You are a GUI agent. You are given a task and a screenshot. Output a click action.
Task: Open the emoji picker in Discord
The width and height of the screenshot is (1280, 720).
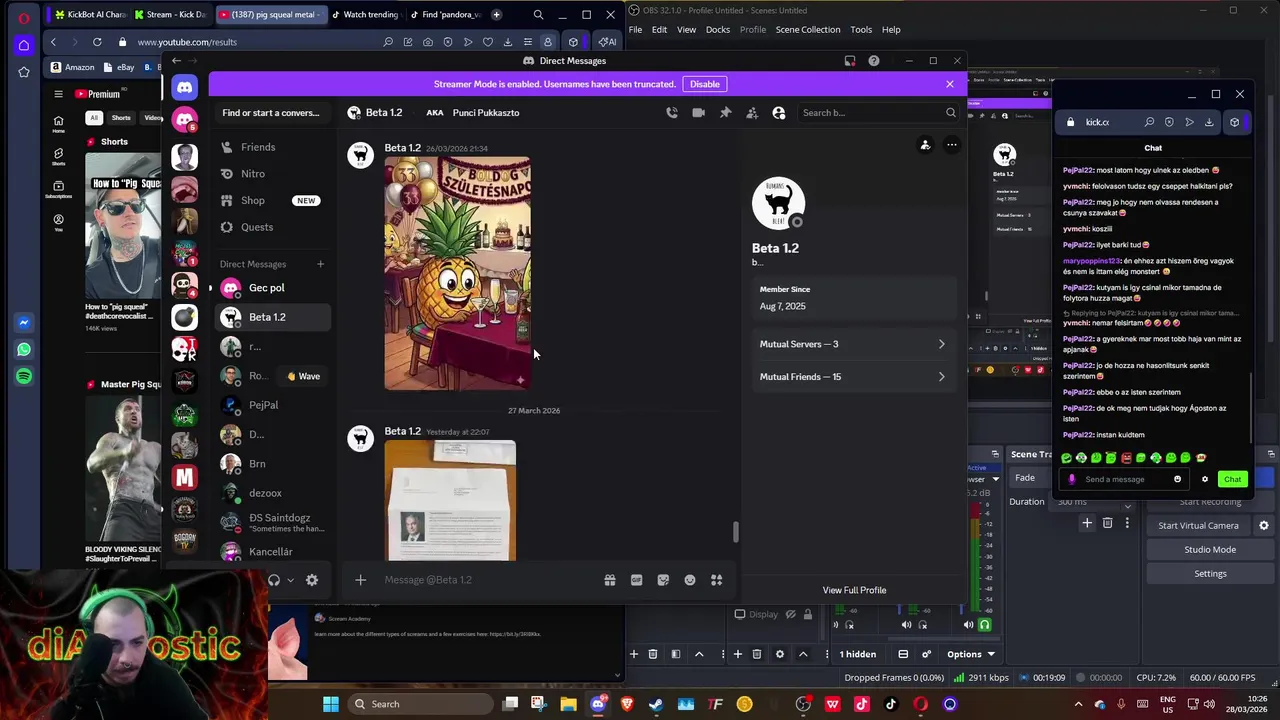[690, 580]
